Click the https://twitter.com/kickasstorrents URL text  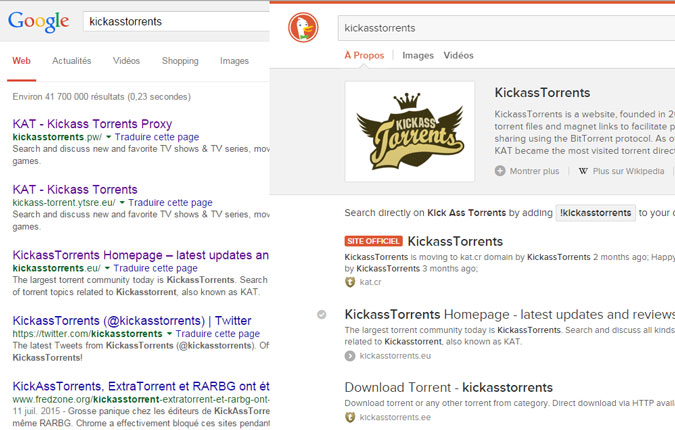pyautogui.click(x=87, y=334)
